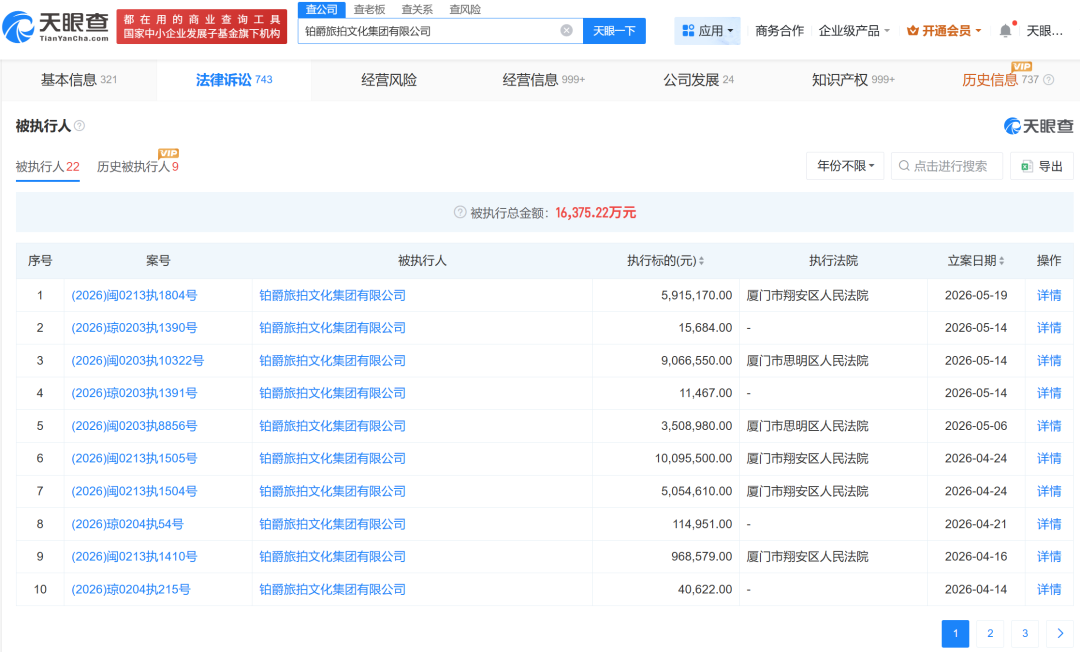1080x652 pixels.
Task: Switch to 历史被执行人 9 sub-tab
Action: coord(138,167)
